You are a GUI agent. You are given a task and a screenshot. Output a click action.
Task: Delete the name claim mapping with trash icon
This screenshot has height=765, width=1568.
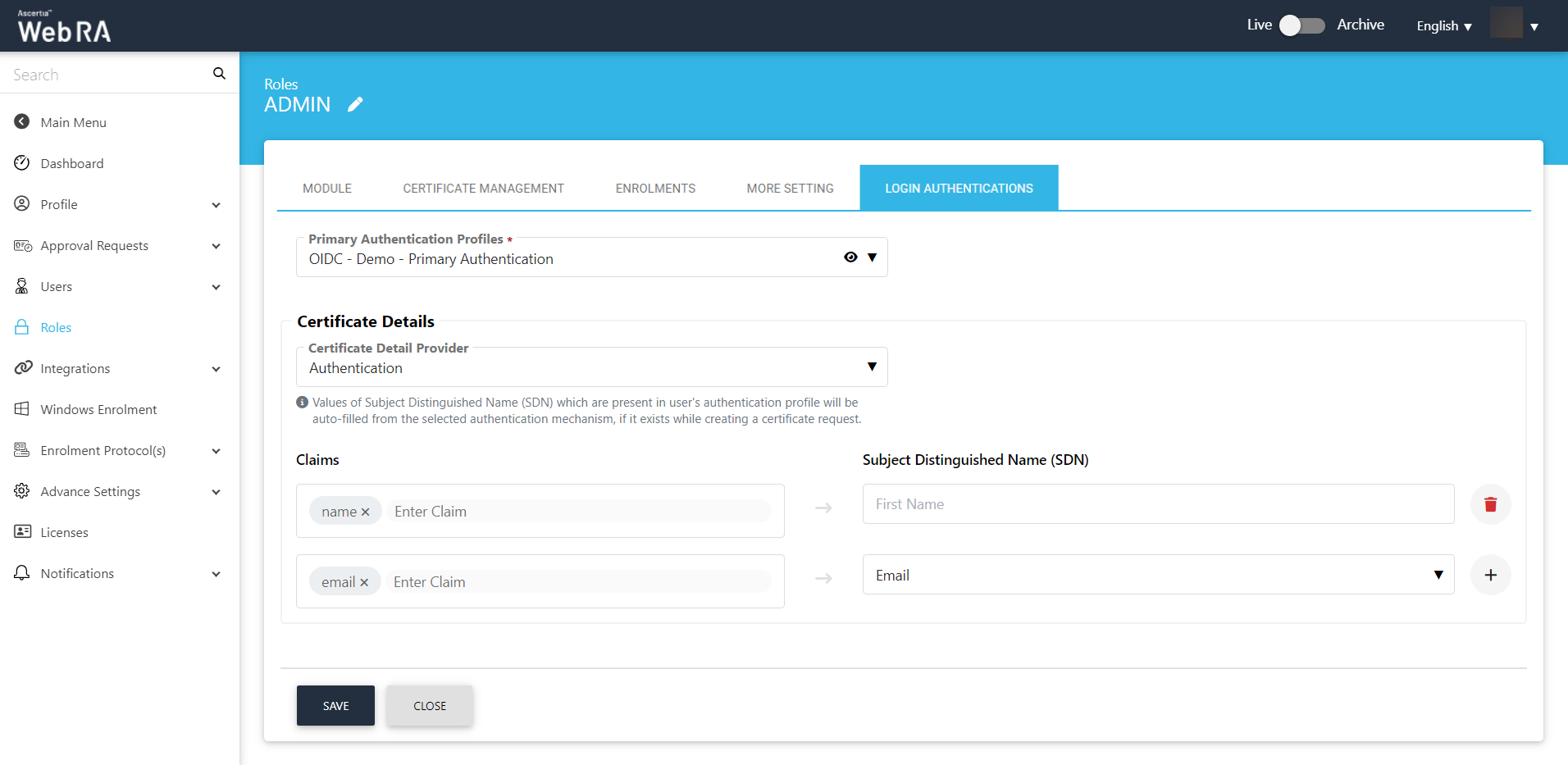point(1490,504)
